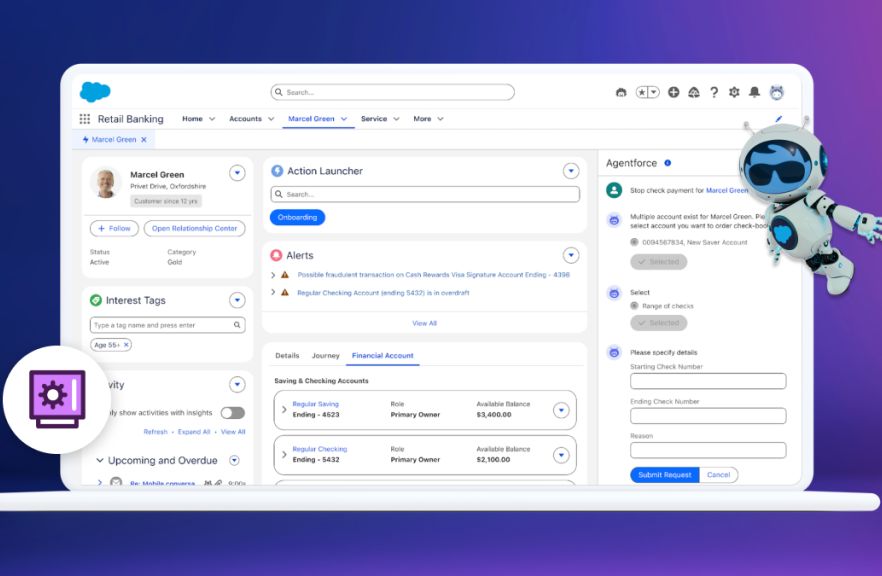Expand the Accounts navigation dropdown
This screenshot has height=576, width=882.
(x=271, y=119)
